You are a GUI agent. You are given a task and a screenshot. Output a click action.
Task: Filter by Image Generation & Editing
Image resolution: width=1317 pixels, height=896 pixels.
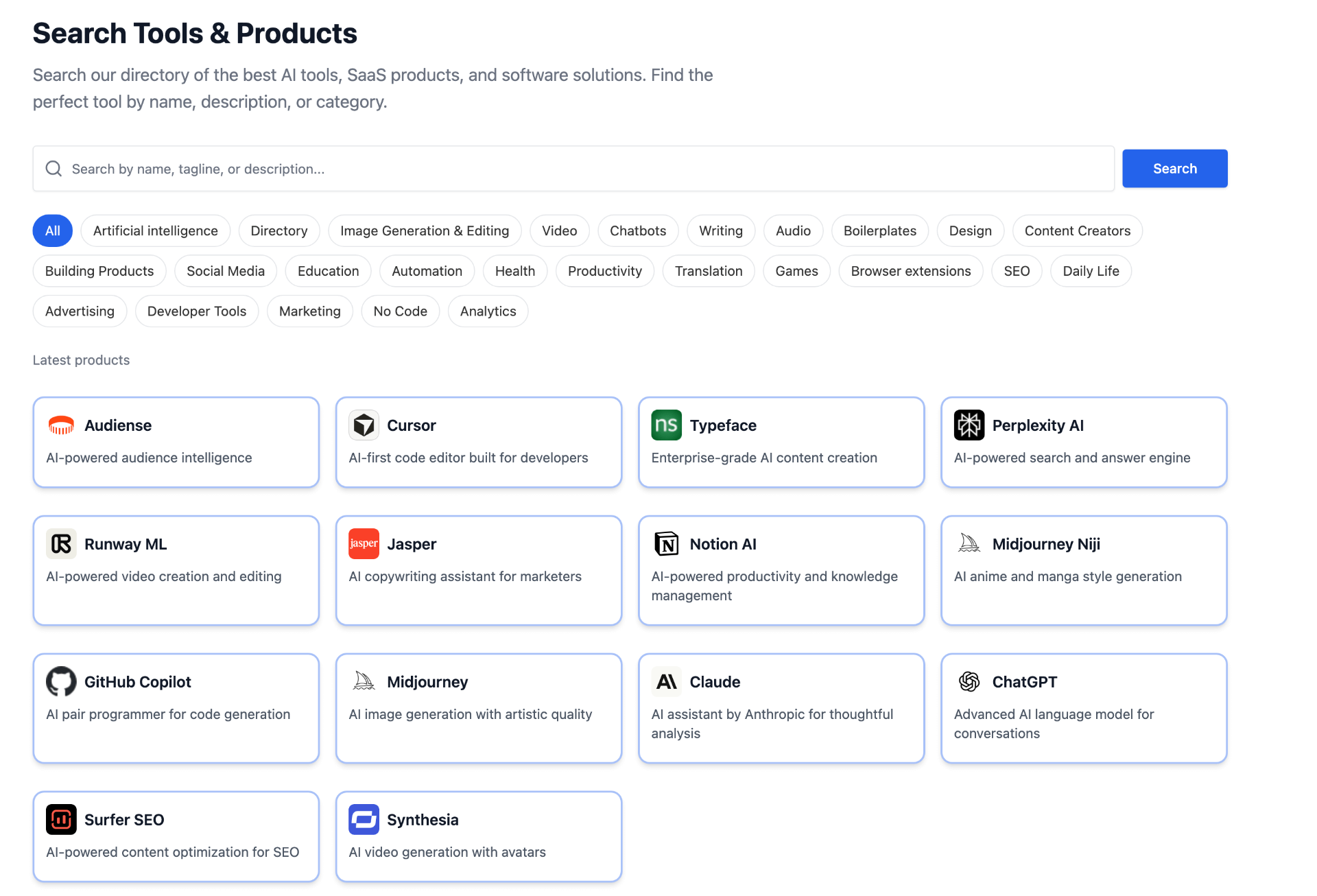pos(425,231)
